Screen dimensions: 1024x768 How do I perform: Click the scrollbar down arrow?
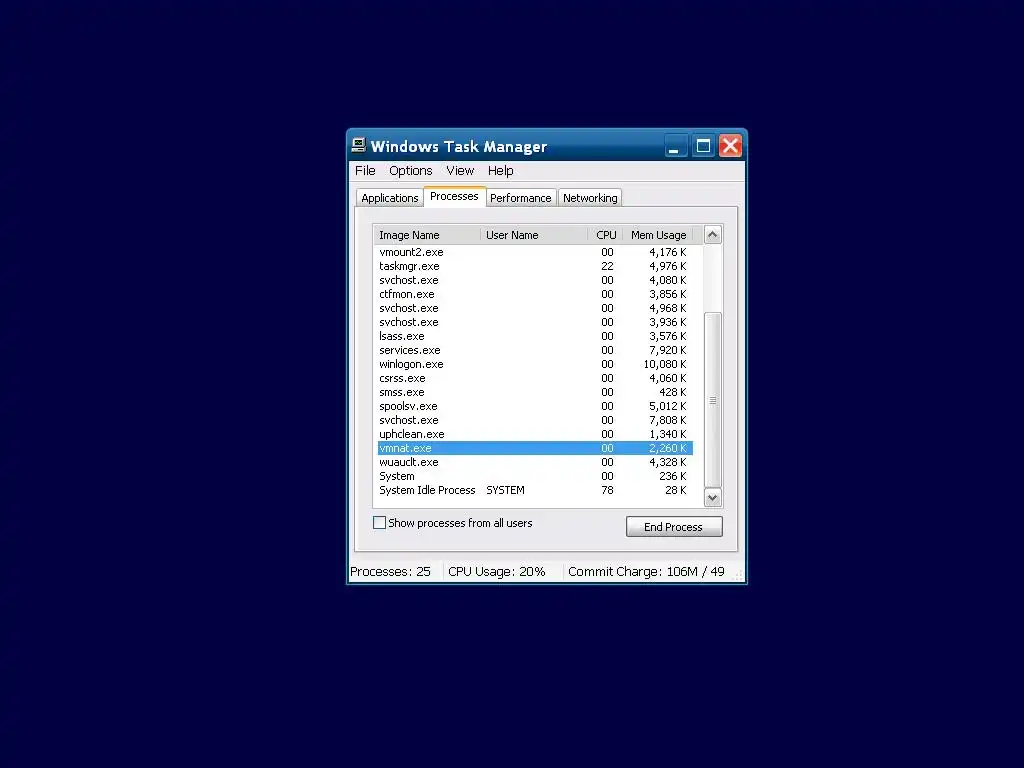(712, 498)
